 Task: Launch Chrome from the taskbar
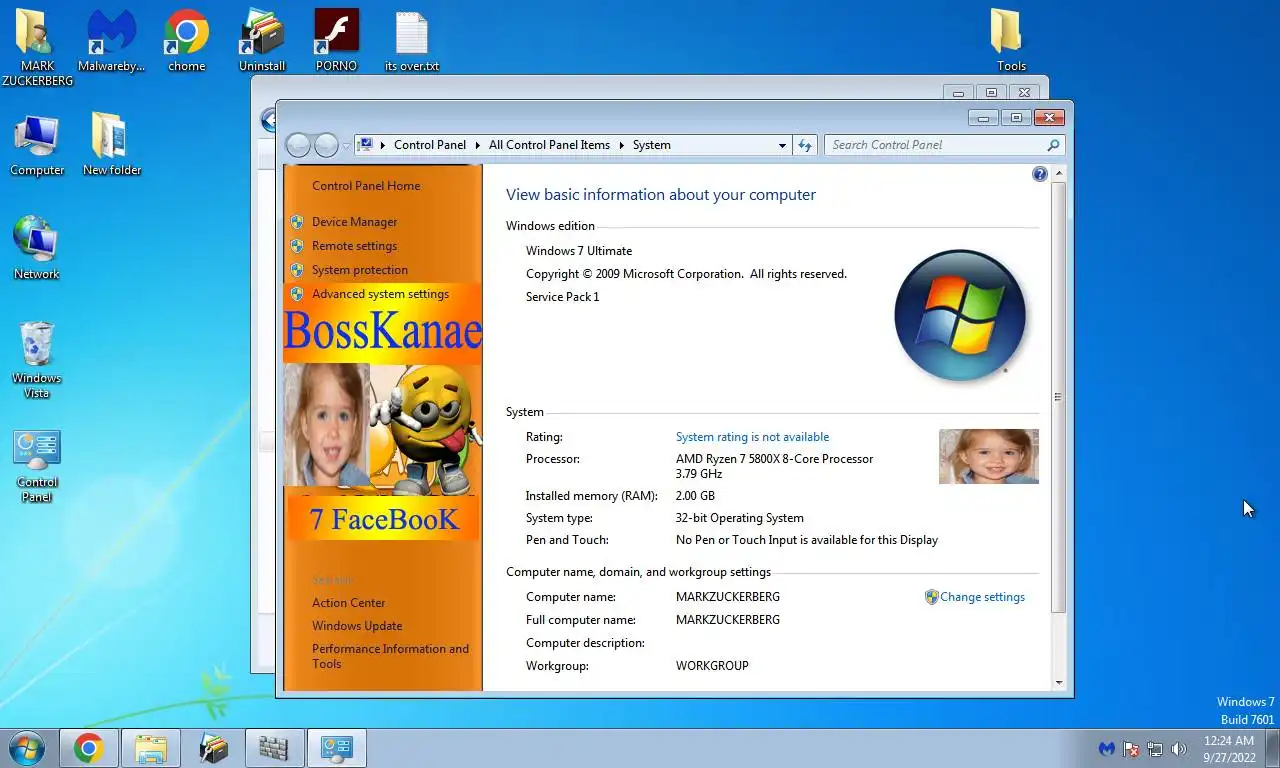pyautogui.click(x=88, y=748)
